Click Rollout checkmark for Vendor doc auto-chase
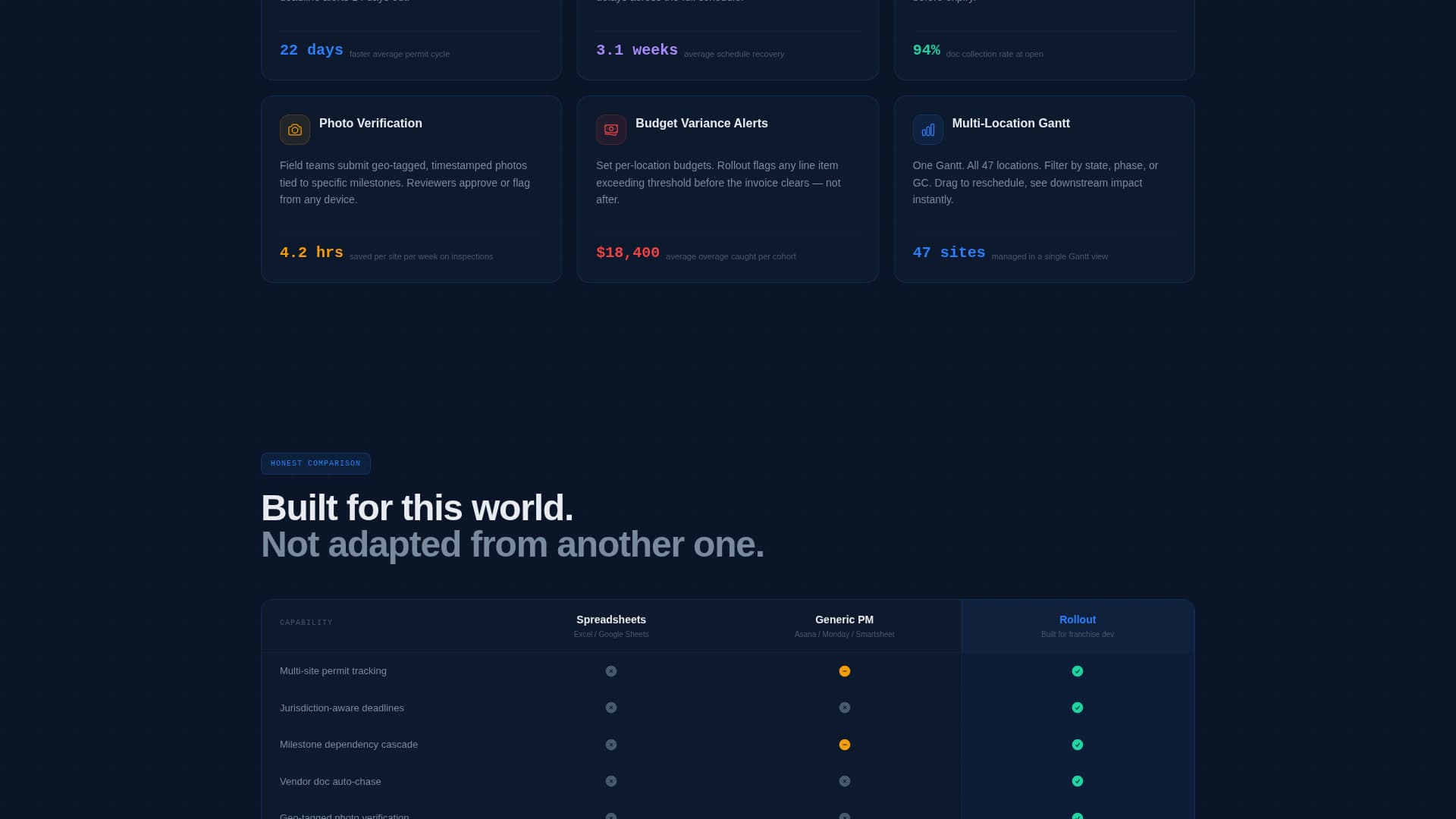The height and width of the screenshot is (819, 1456). pos(1078,781)
